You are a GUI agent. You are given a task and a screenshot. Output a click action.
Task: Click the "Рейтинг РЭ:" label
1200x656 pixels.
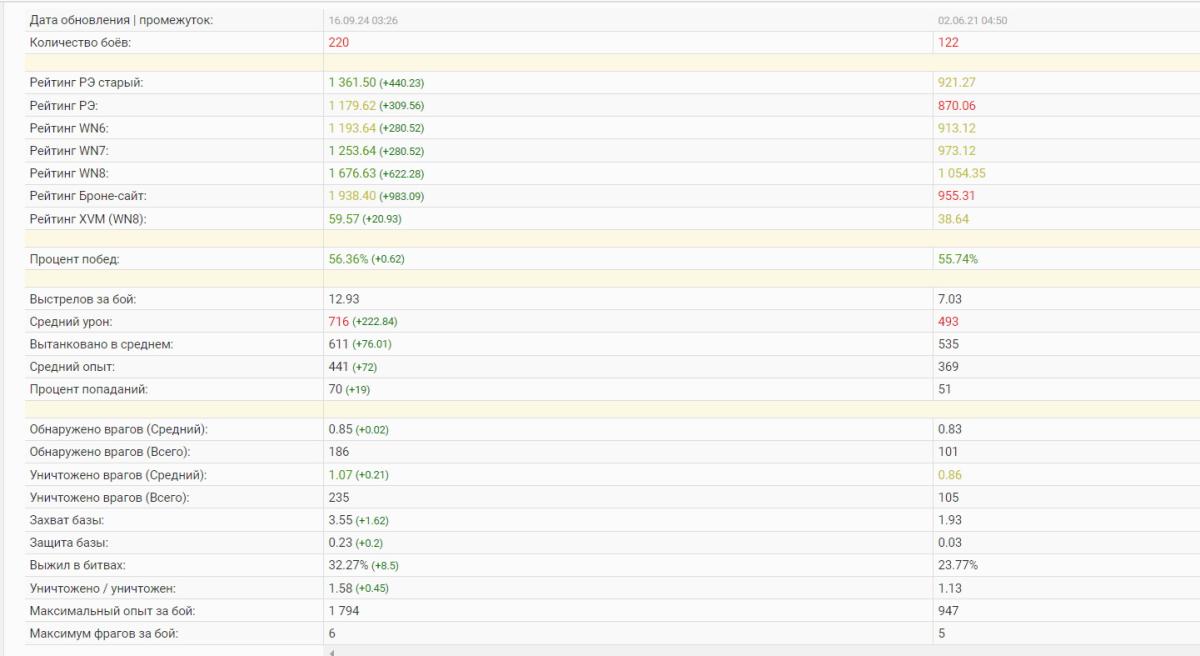63,105
